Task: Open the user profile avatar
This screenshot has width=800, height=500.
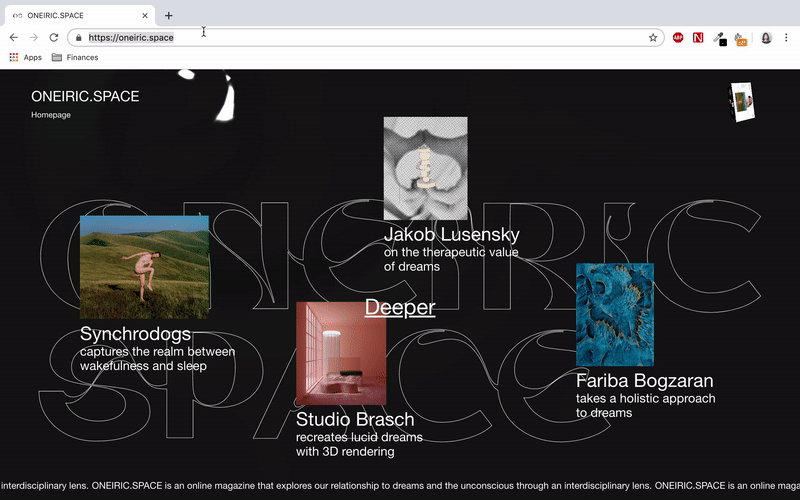Action: click(766, 38)
